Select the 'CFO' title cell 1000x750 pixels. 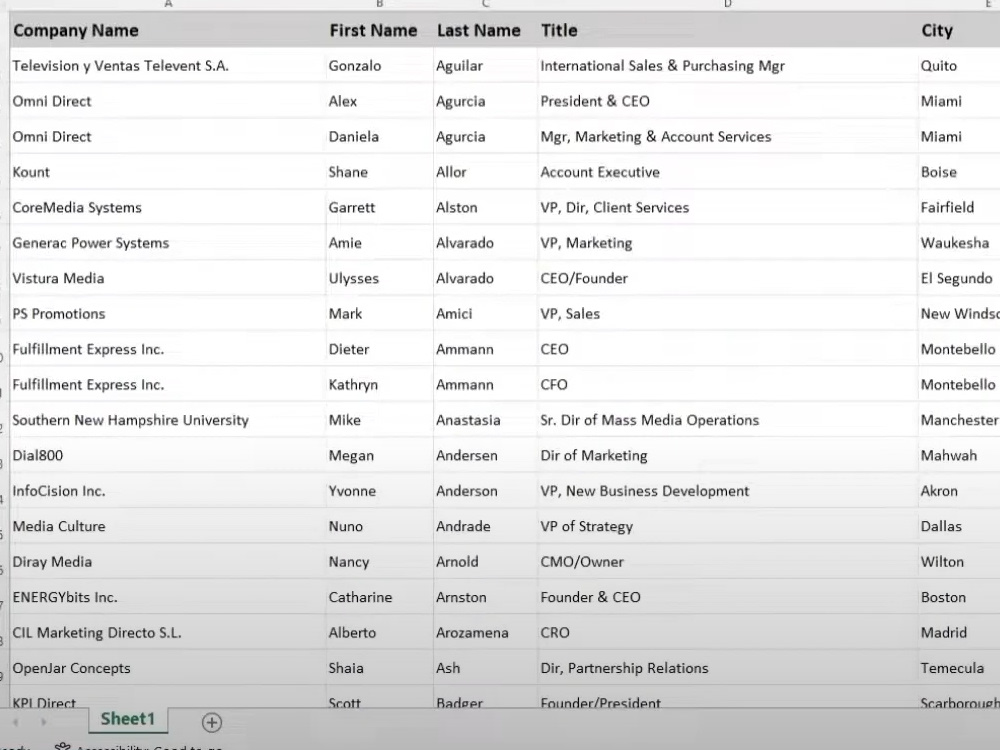(727, 385)
